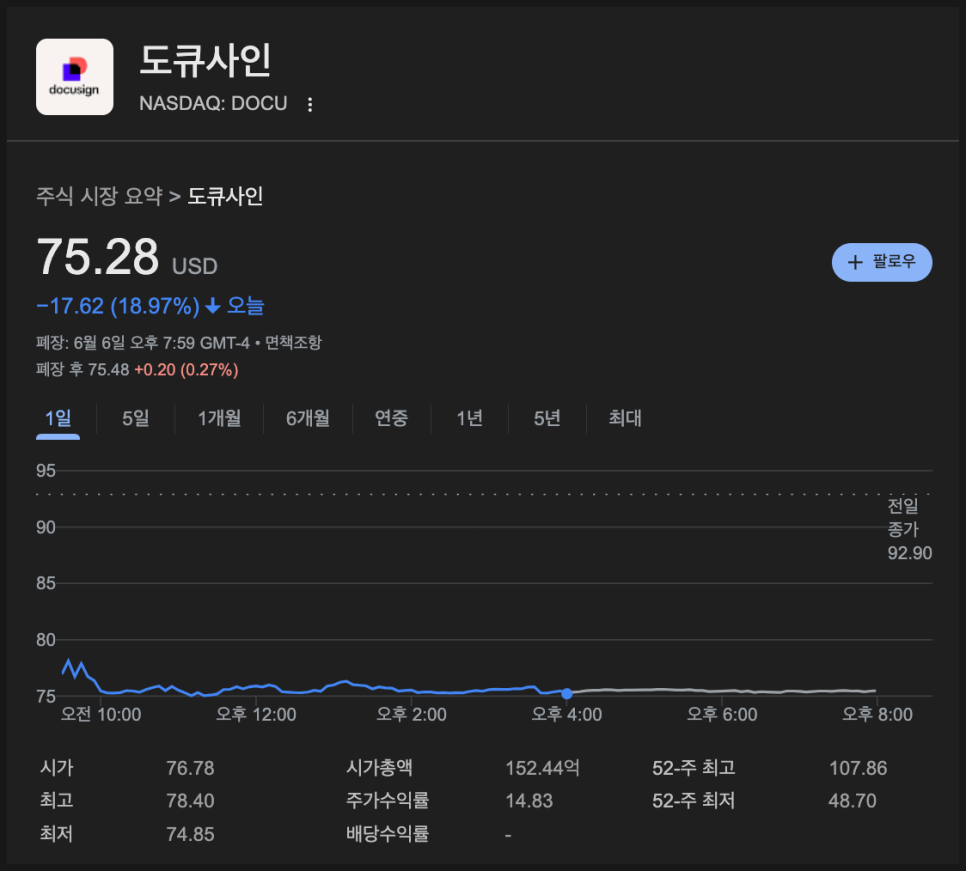Switch to the 5일 range tab
The height and width of the screenshot is (871, 966).
click(x=136, y=419)
